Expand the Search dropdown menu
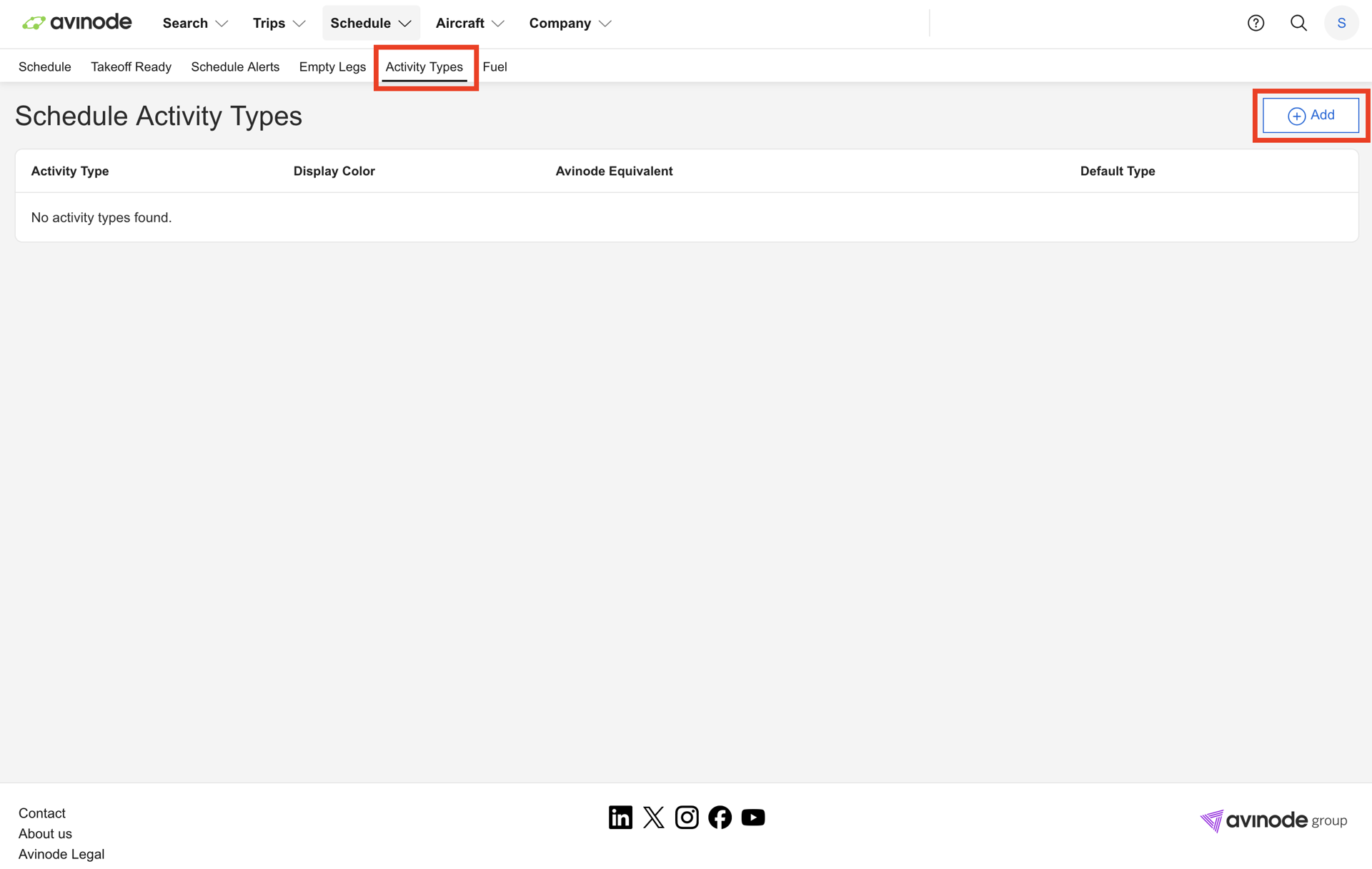Screen dimensions: 1372x869 (x=195, y=23)
